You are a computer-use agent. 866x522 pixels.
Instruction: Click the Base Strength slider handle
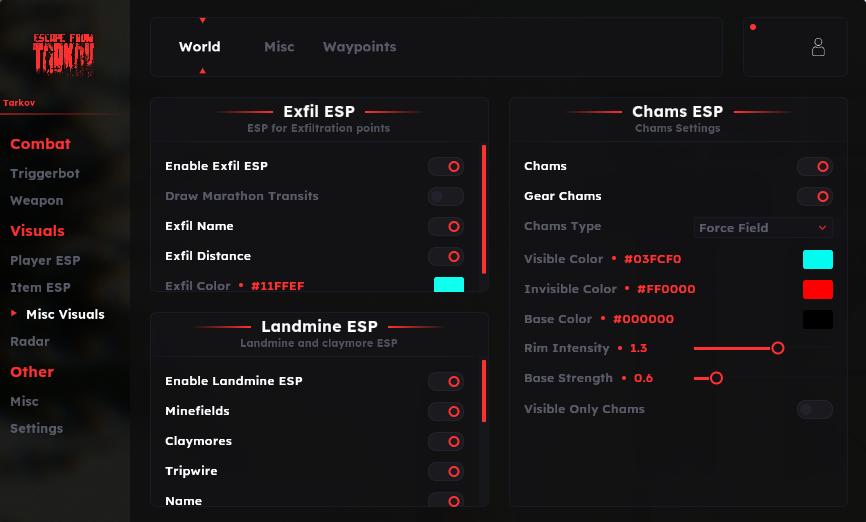pos(716,378)
